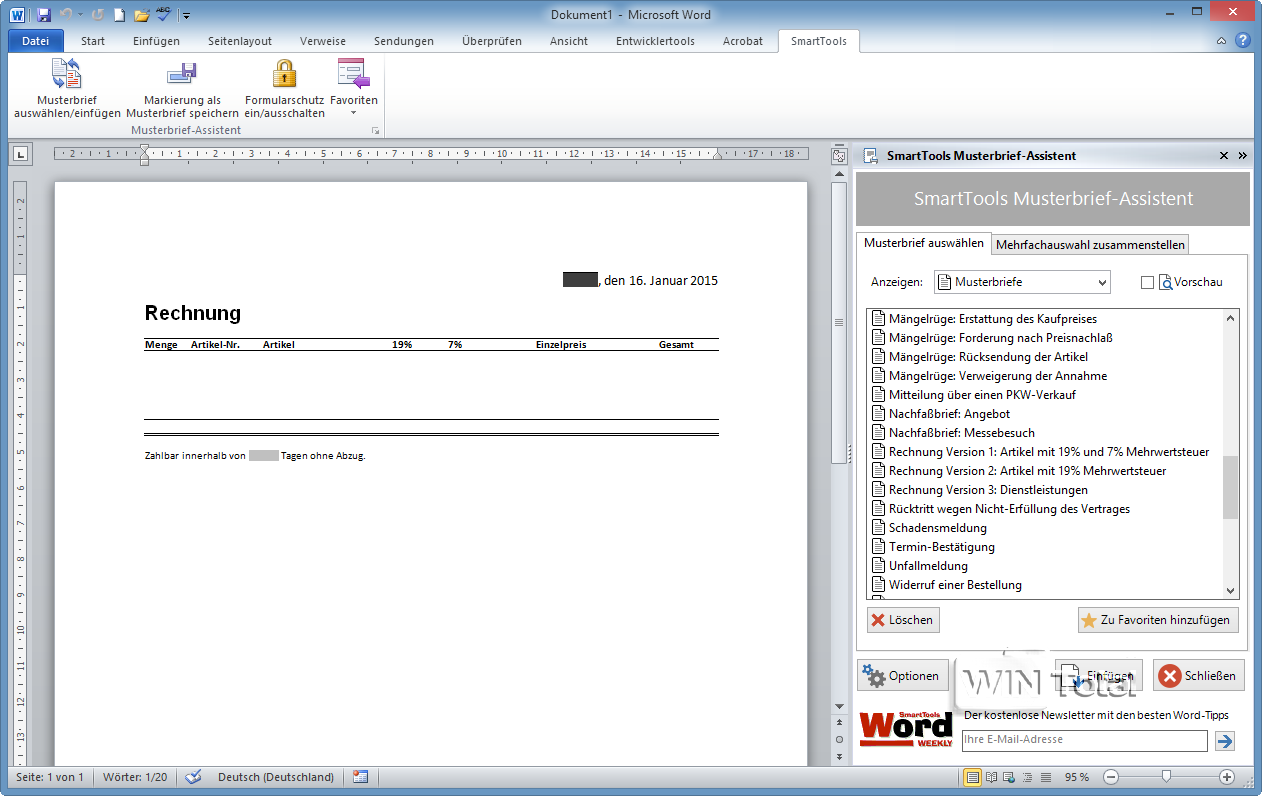Click the New document icon
The height and width of the screenshot is (796, 1262).
tap(119, 15)
